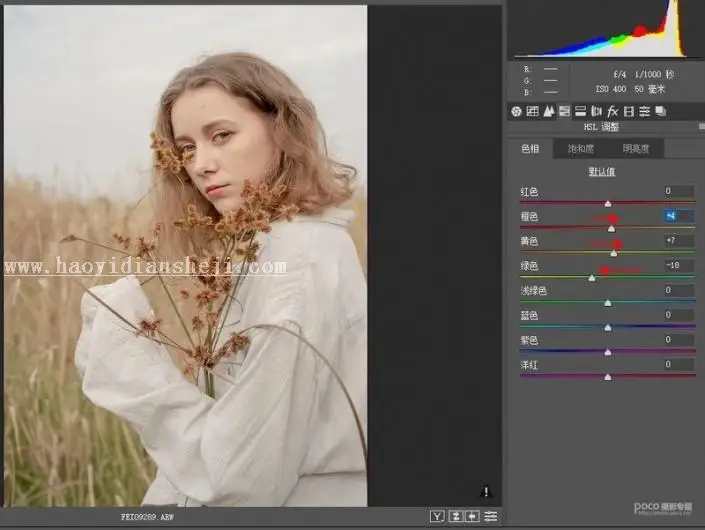Click the 50 毫米 focal length readout
Screen dimensions: 705x530
649,89
